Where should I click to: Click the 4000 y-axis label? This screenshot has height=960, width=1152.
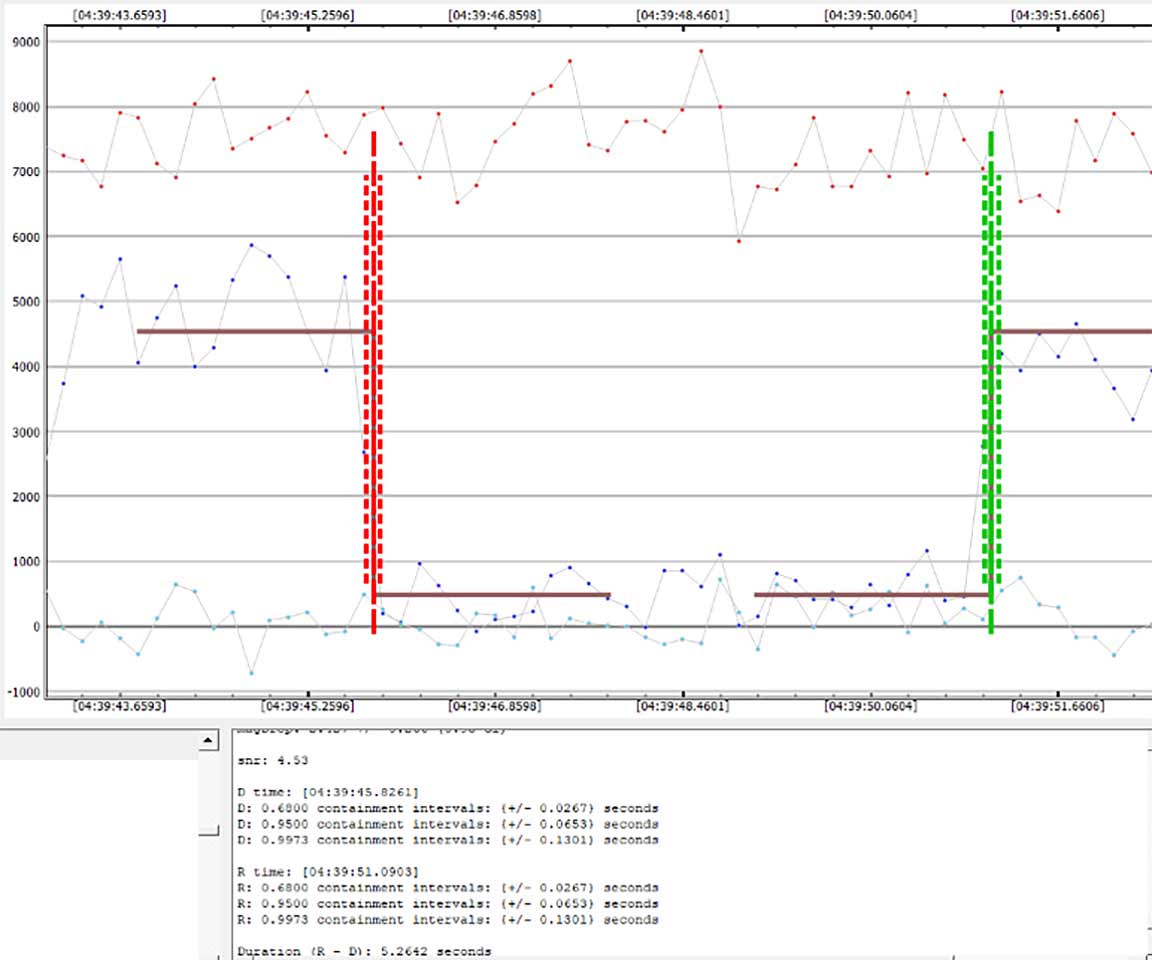point(26,367)
